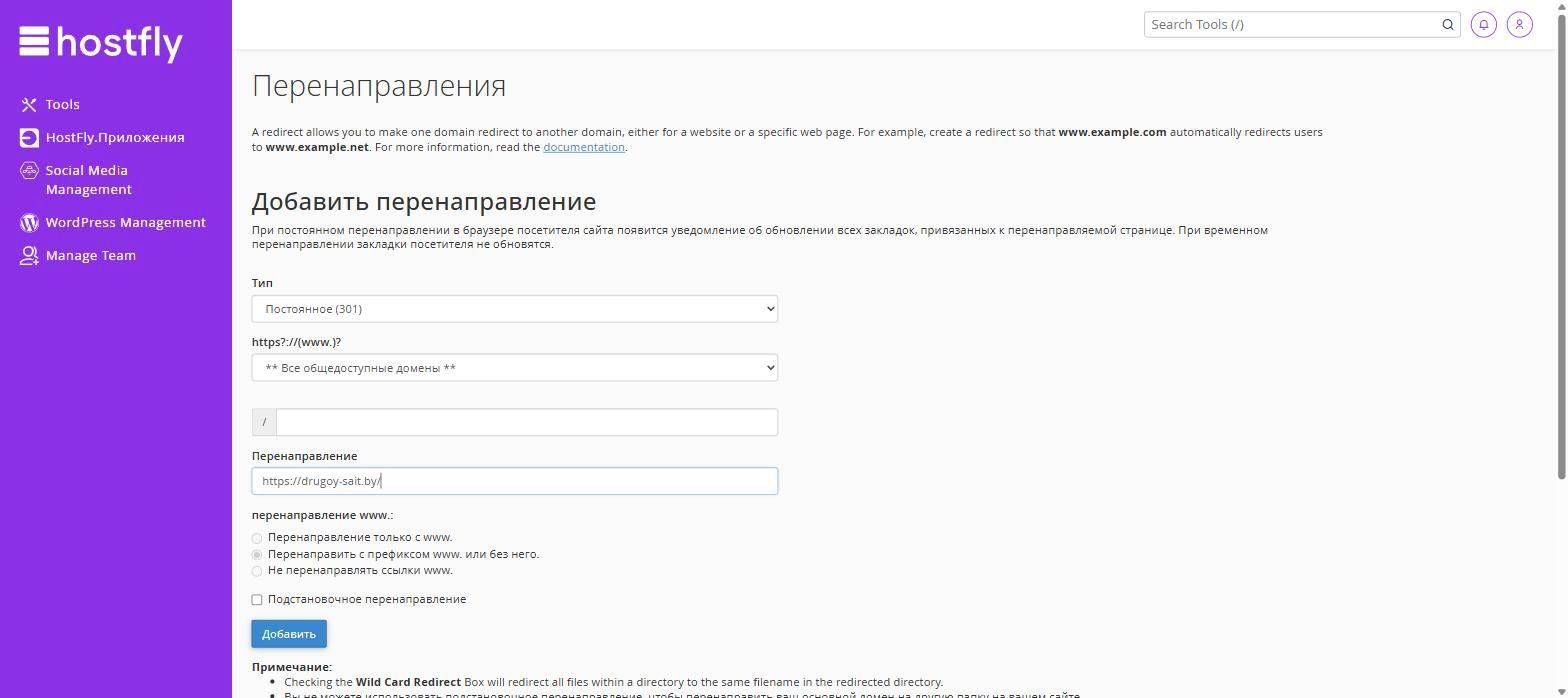Click the Добавить button

[x=289, y=634]
